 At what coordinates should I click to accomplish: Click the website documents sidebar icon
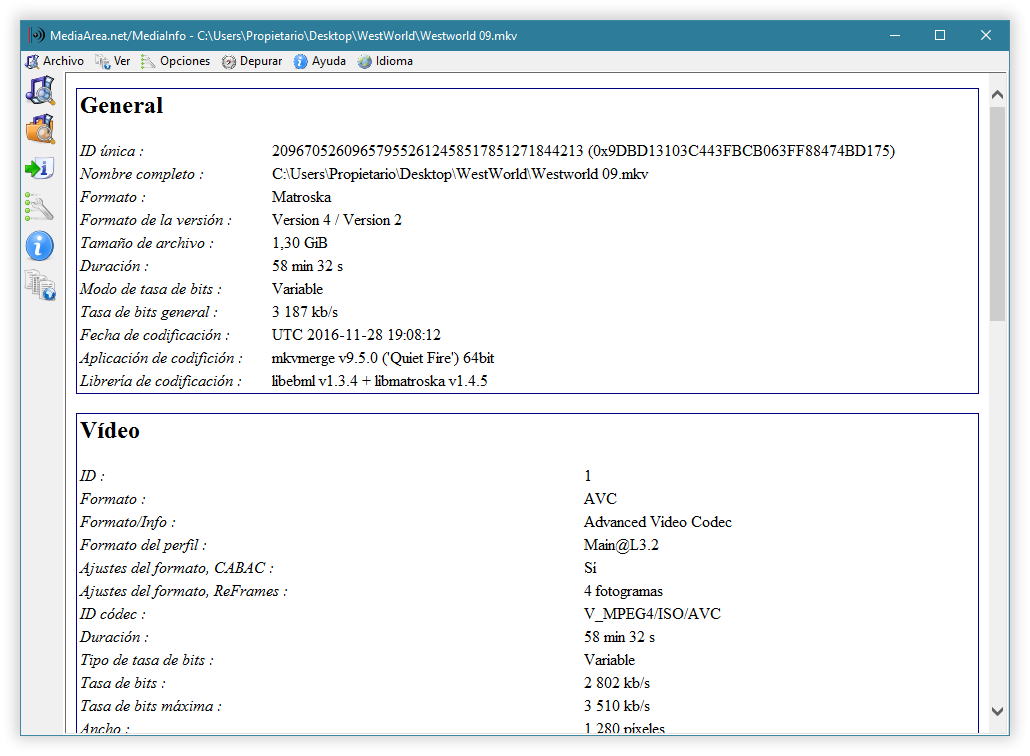point(40,286)
